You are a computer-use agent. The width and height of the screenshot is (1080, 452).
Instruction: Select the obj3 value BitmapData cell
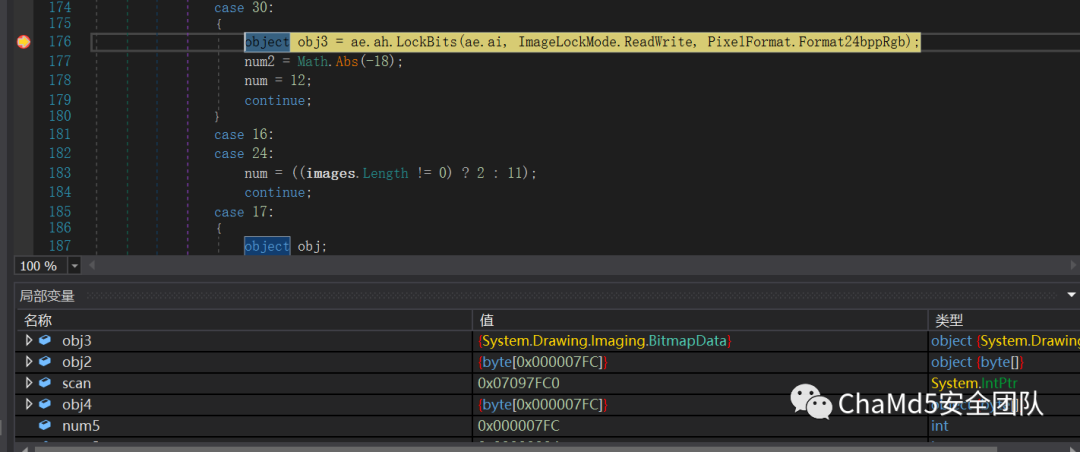605,340
